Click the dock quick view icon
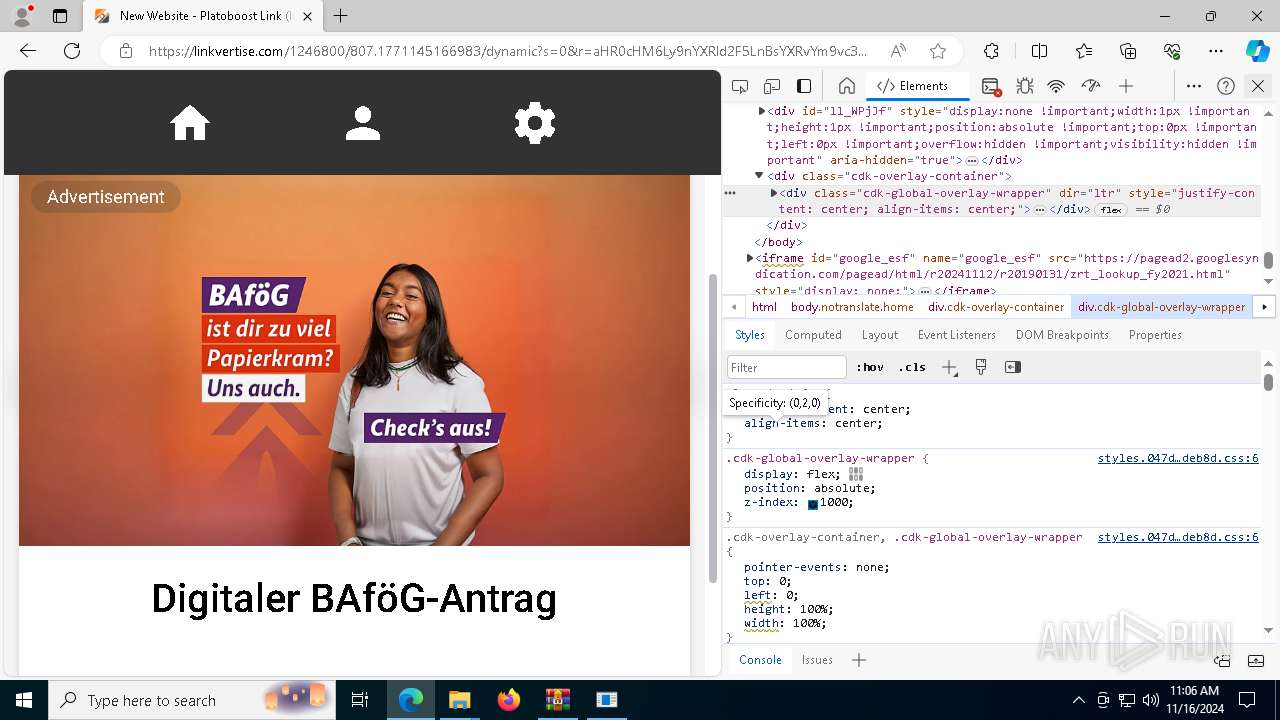The image size is (1280, 720). click(1222, 660)
